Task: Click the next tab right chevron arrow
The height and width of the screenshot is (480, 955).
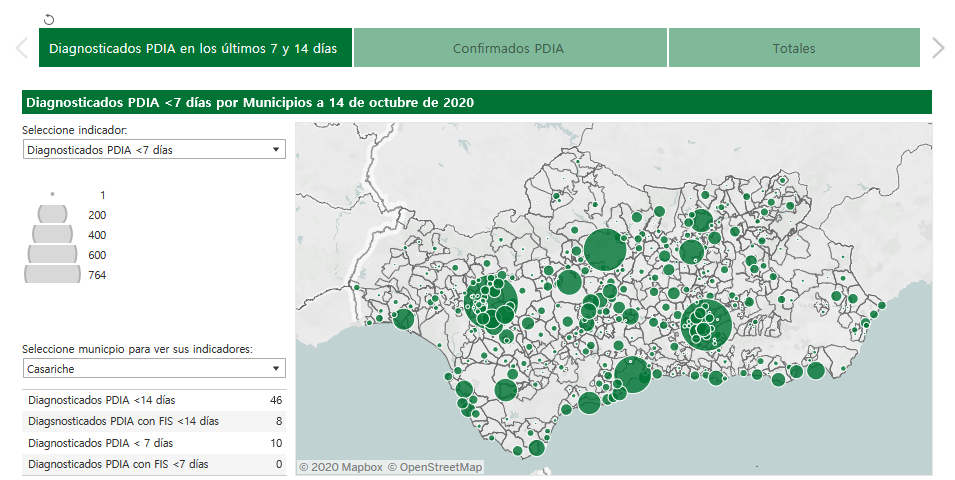Action: coord(937,48)
